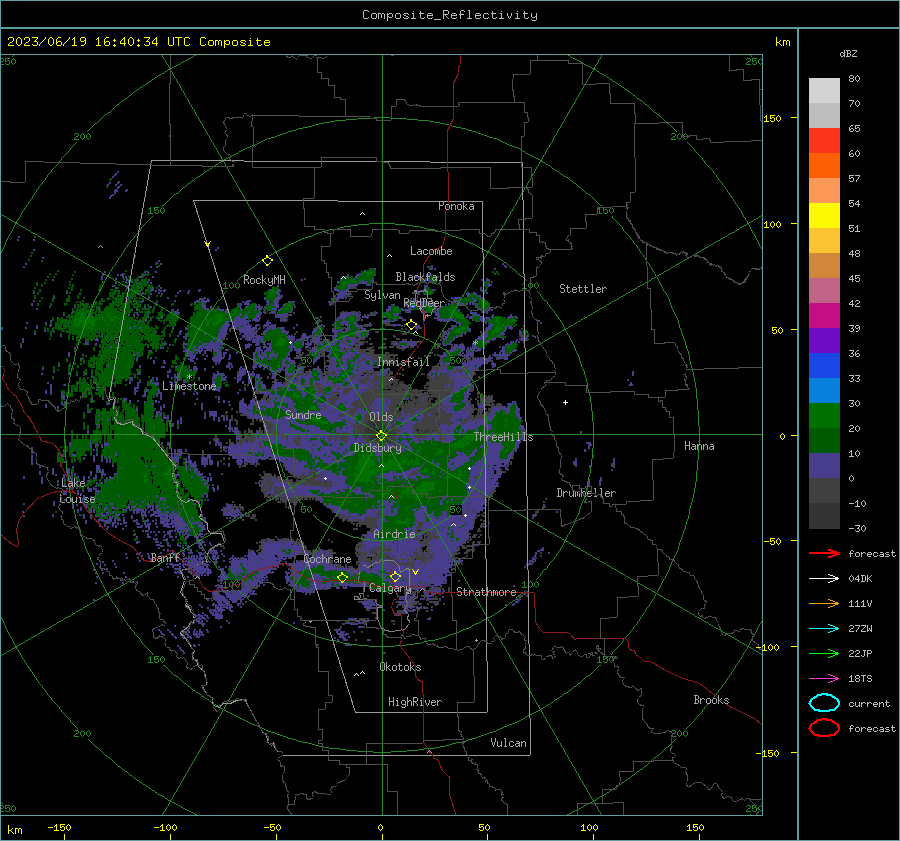Click the Calgary city label
The height and width of the screenshot is (841, 900).
[x=390, y=588]
